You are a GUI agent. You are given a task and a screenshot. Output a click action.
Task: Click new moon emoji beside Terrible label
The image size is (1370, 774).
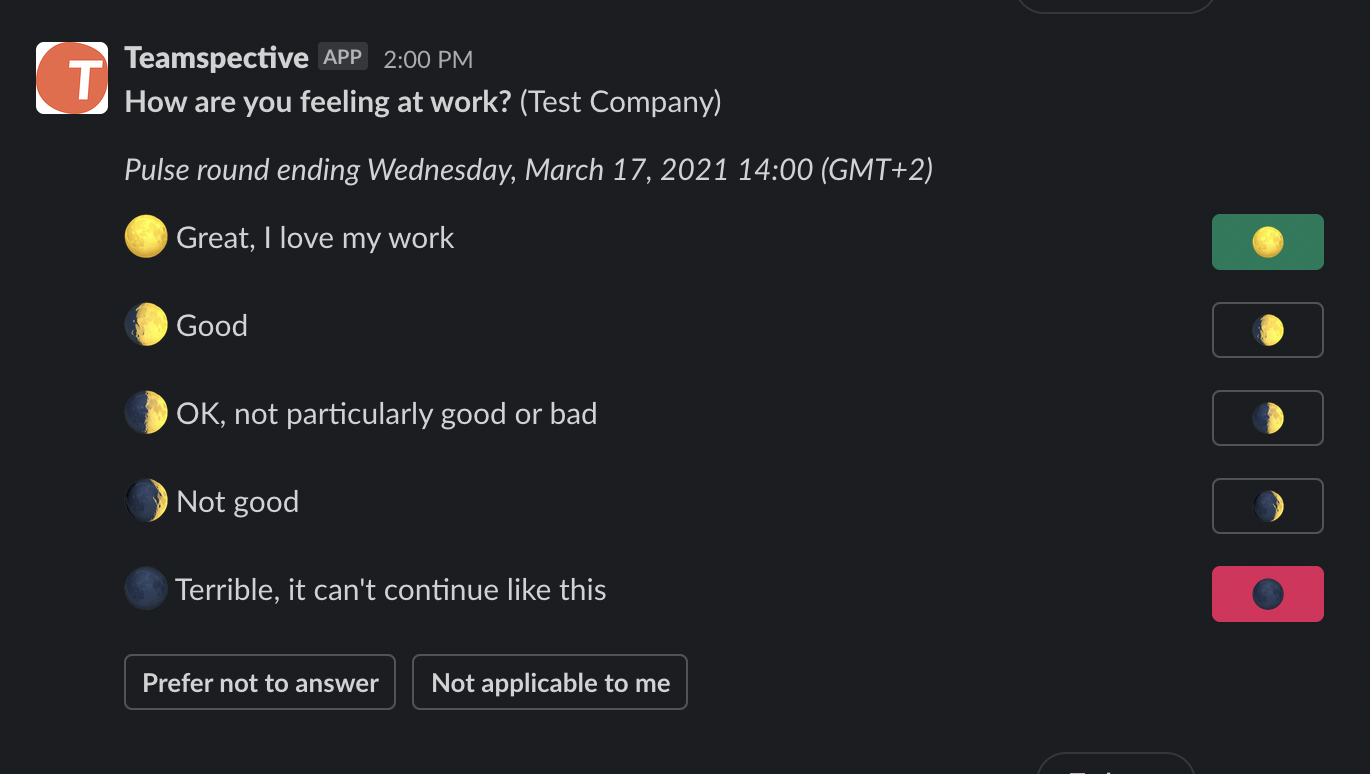click(x=146, y=589)
